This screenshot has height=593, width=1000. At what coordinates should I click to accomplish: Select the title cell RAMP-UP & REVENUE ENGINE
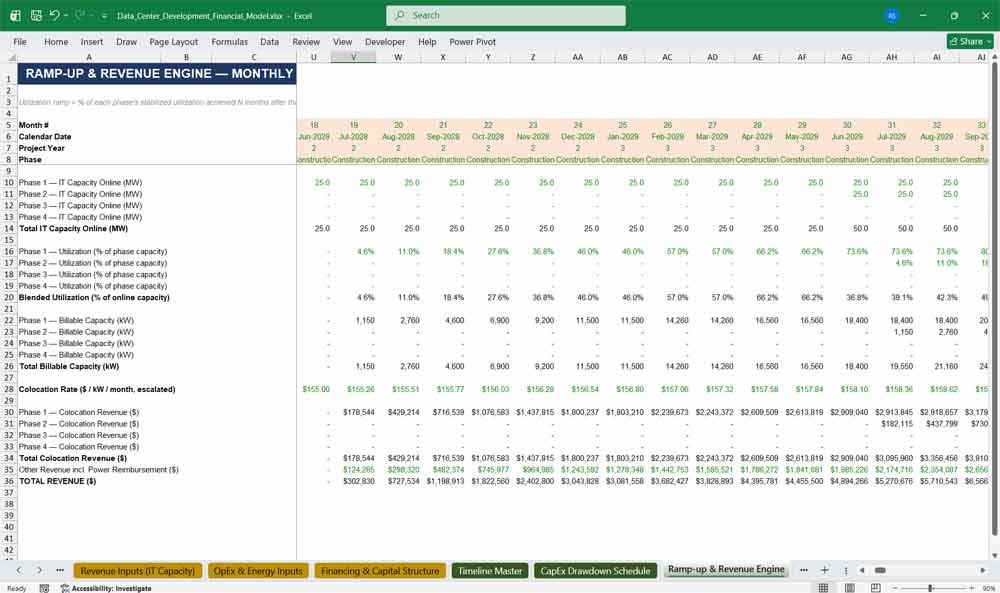[x=159, y=73]
